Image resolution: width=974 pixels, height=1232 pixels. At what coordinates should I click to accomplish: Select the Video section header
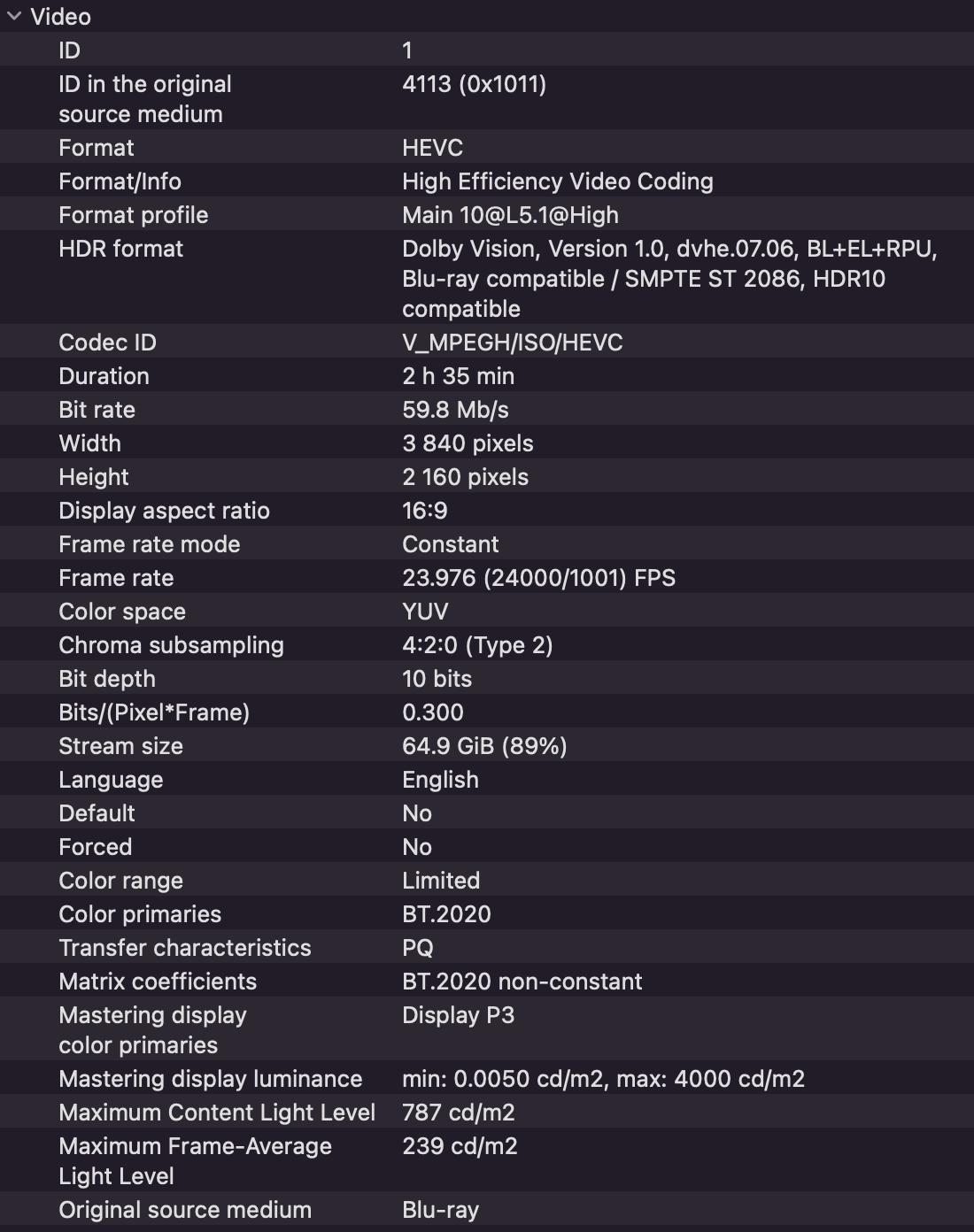pyautogui.click(x=487, y=16)
